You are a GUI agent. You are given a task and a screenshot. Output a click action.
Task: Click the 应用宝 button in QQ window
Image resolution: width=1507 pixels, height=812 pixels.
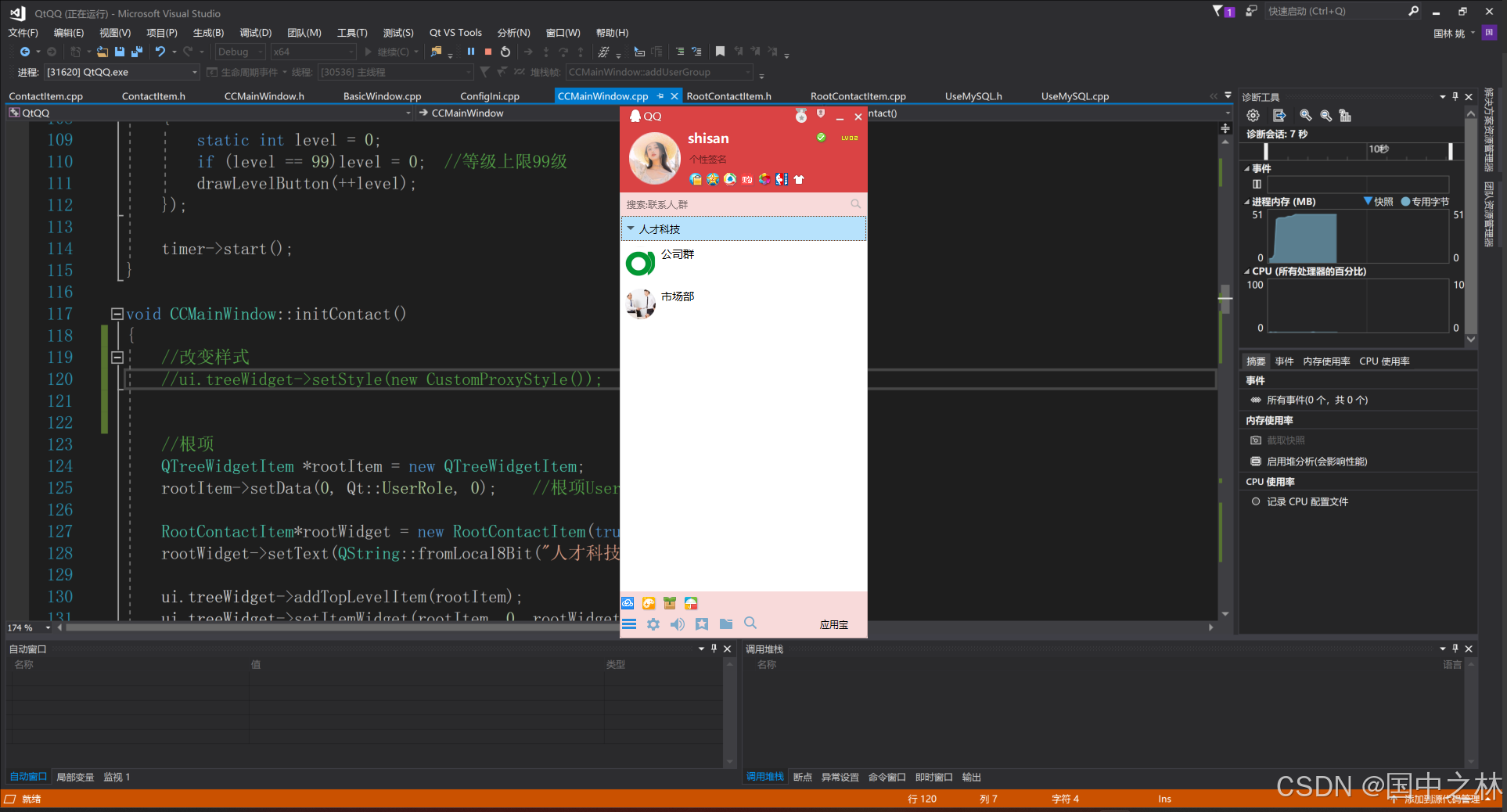coord(834,625)
